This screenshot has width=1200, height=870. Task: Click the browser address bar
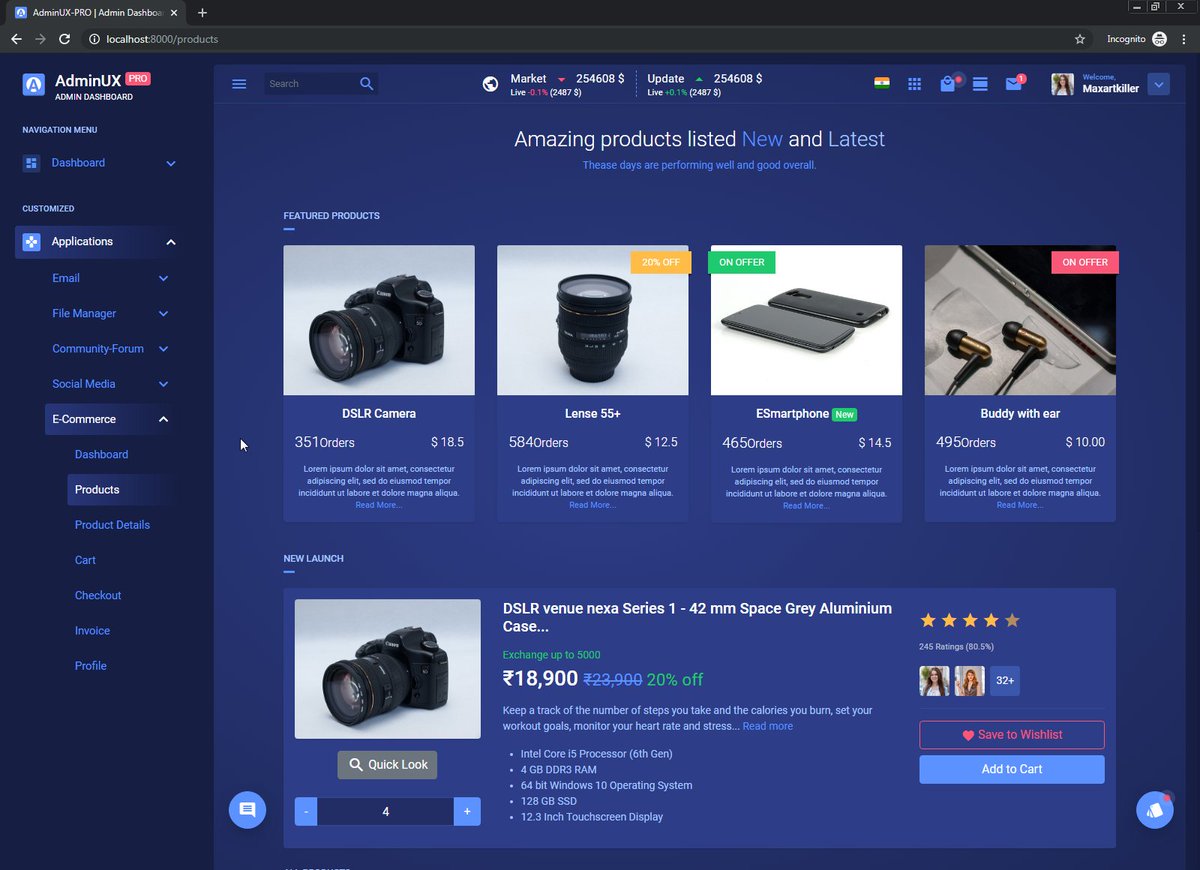click(x=575, y=39)
